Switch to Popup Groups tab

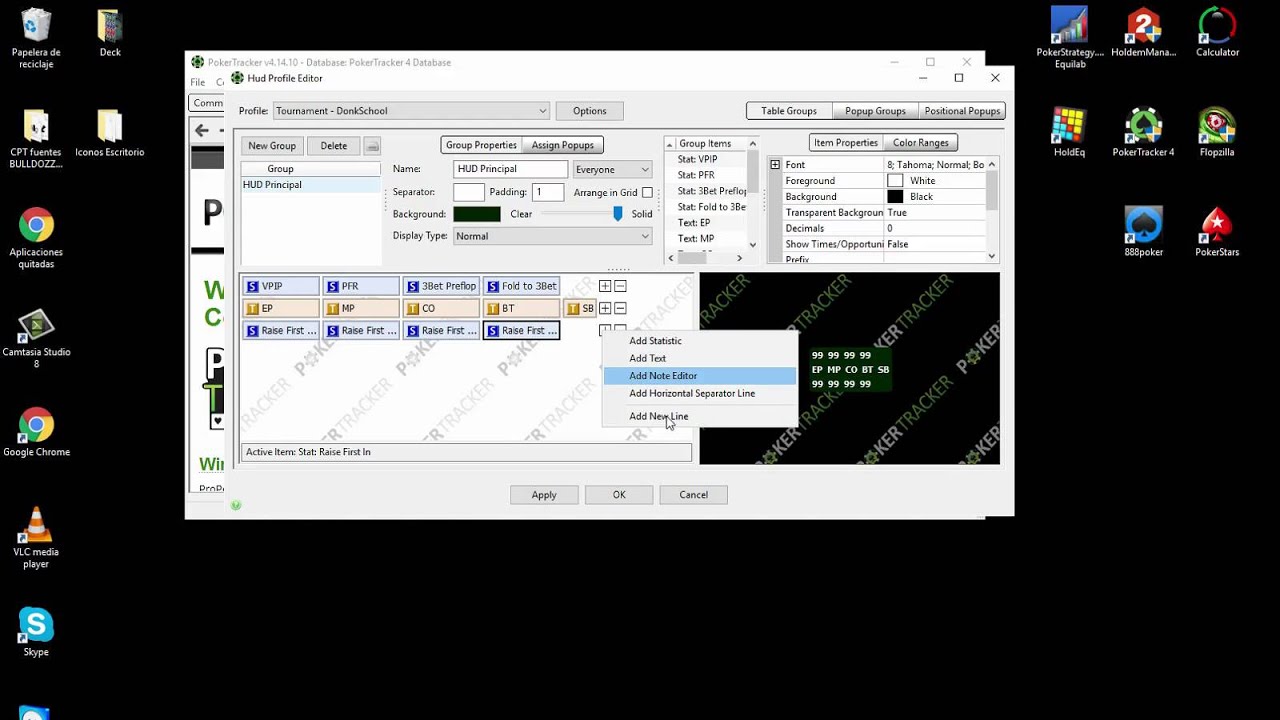click(x=875, y=111)
